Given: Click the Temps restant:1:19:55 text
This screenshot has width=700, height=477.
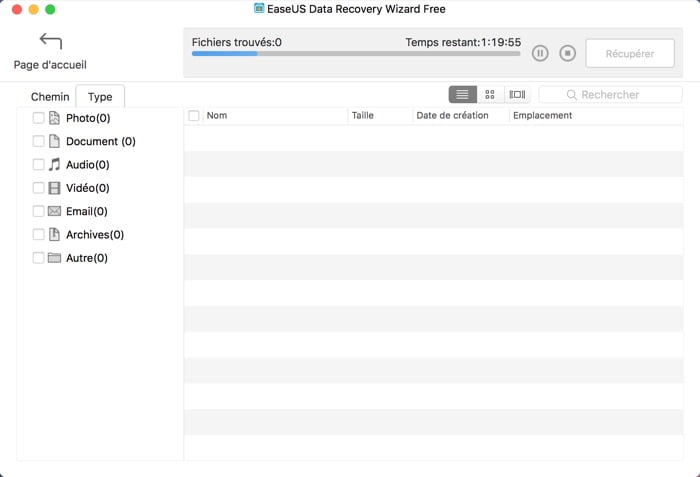Looking at the screenshot, I should point(463,42).
